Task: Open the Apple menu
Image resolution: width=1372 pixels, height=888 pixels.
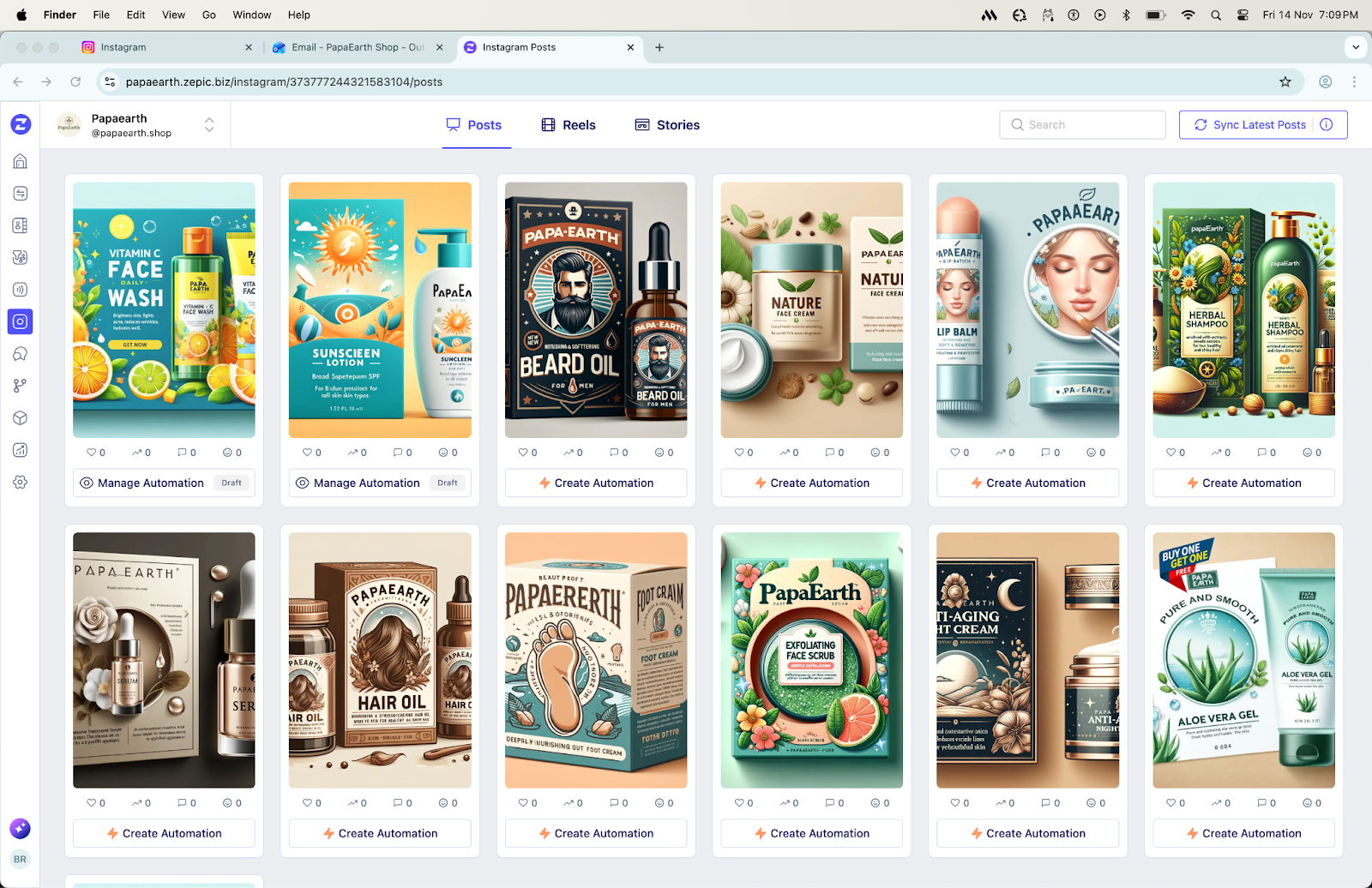Action: (x=21, y=15)
